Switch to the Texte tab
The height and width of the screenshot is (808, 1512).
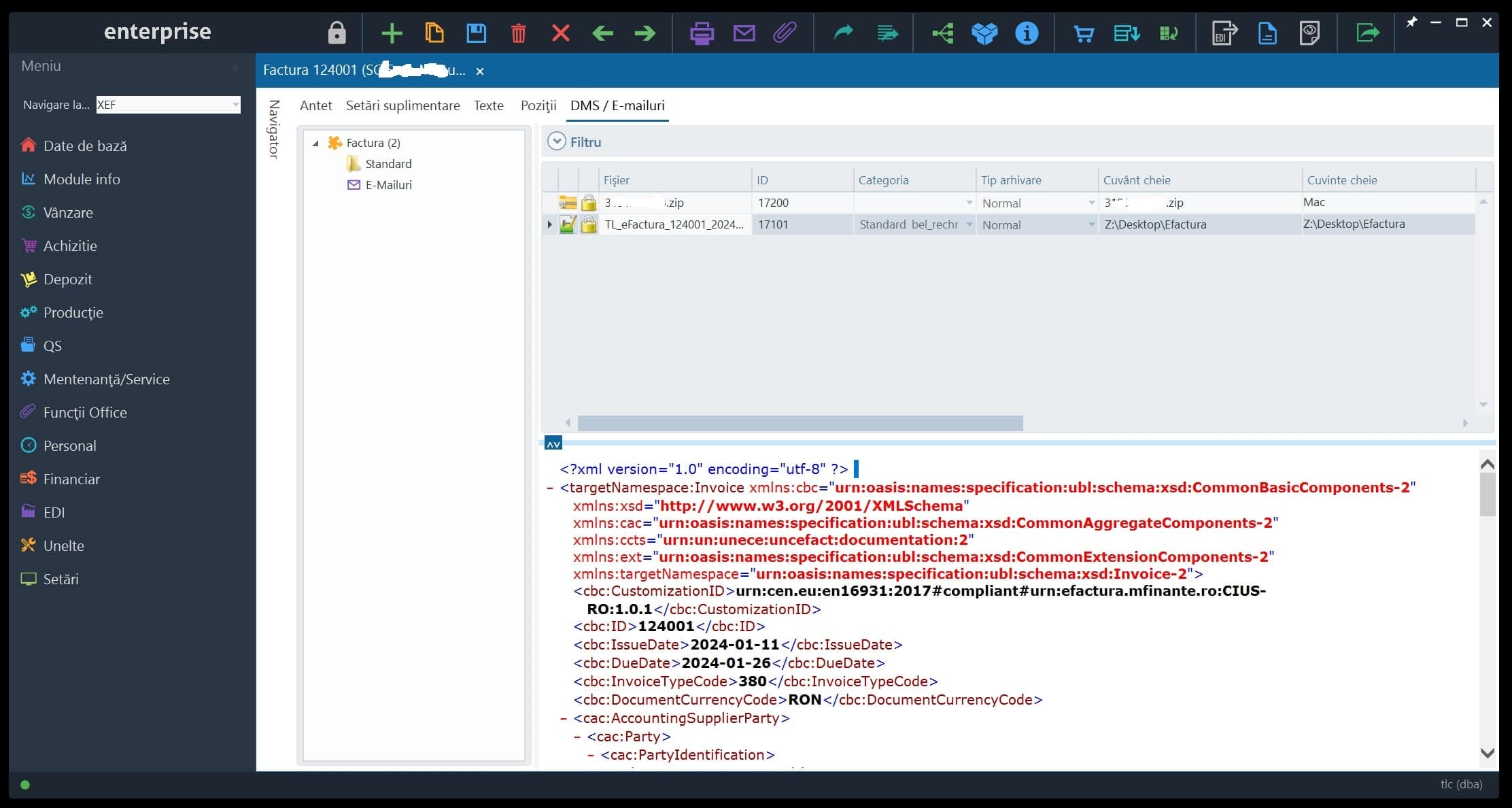coord(489,105)
